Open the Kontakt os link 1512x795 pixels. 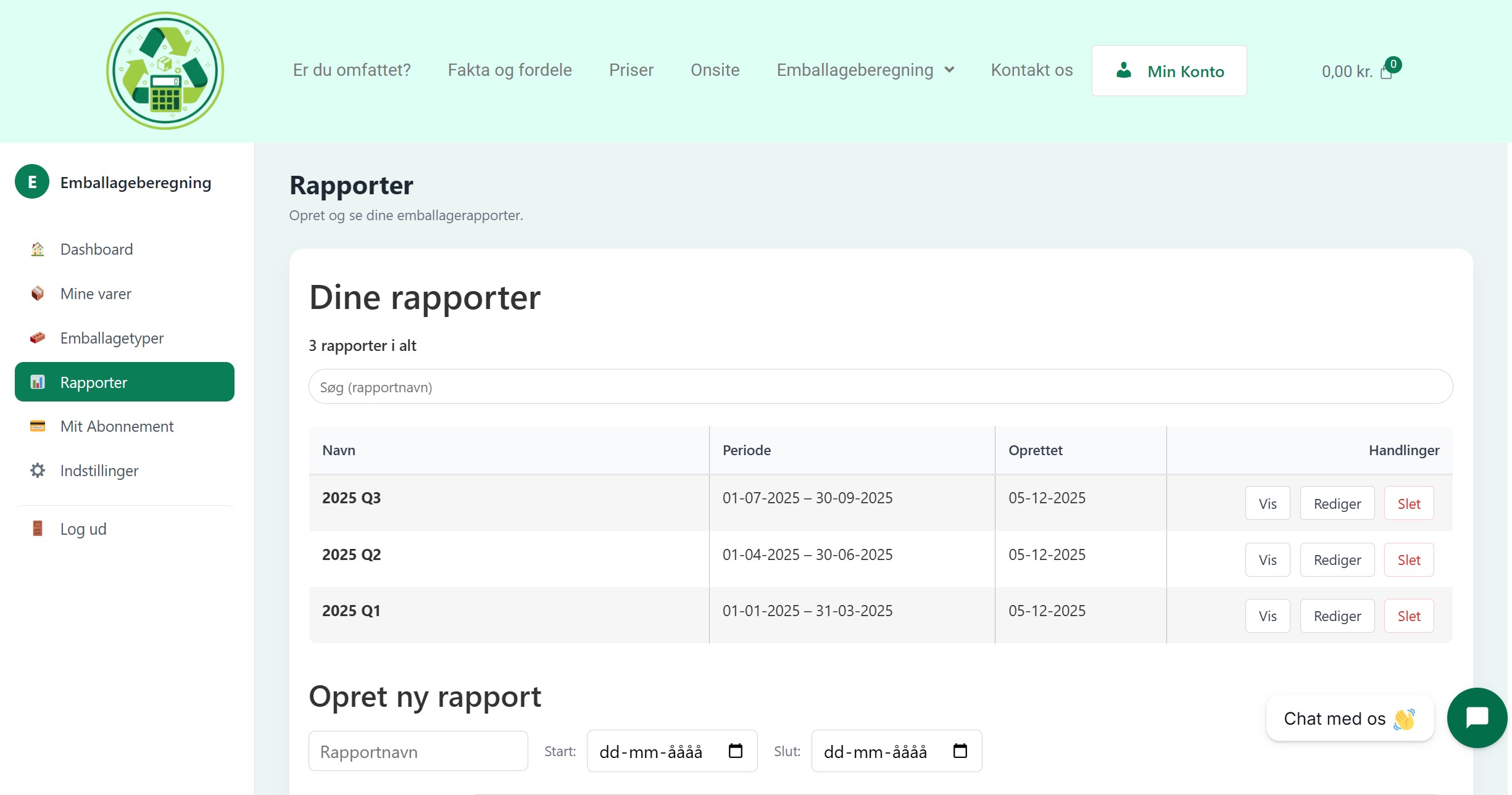click(1031, 70)
